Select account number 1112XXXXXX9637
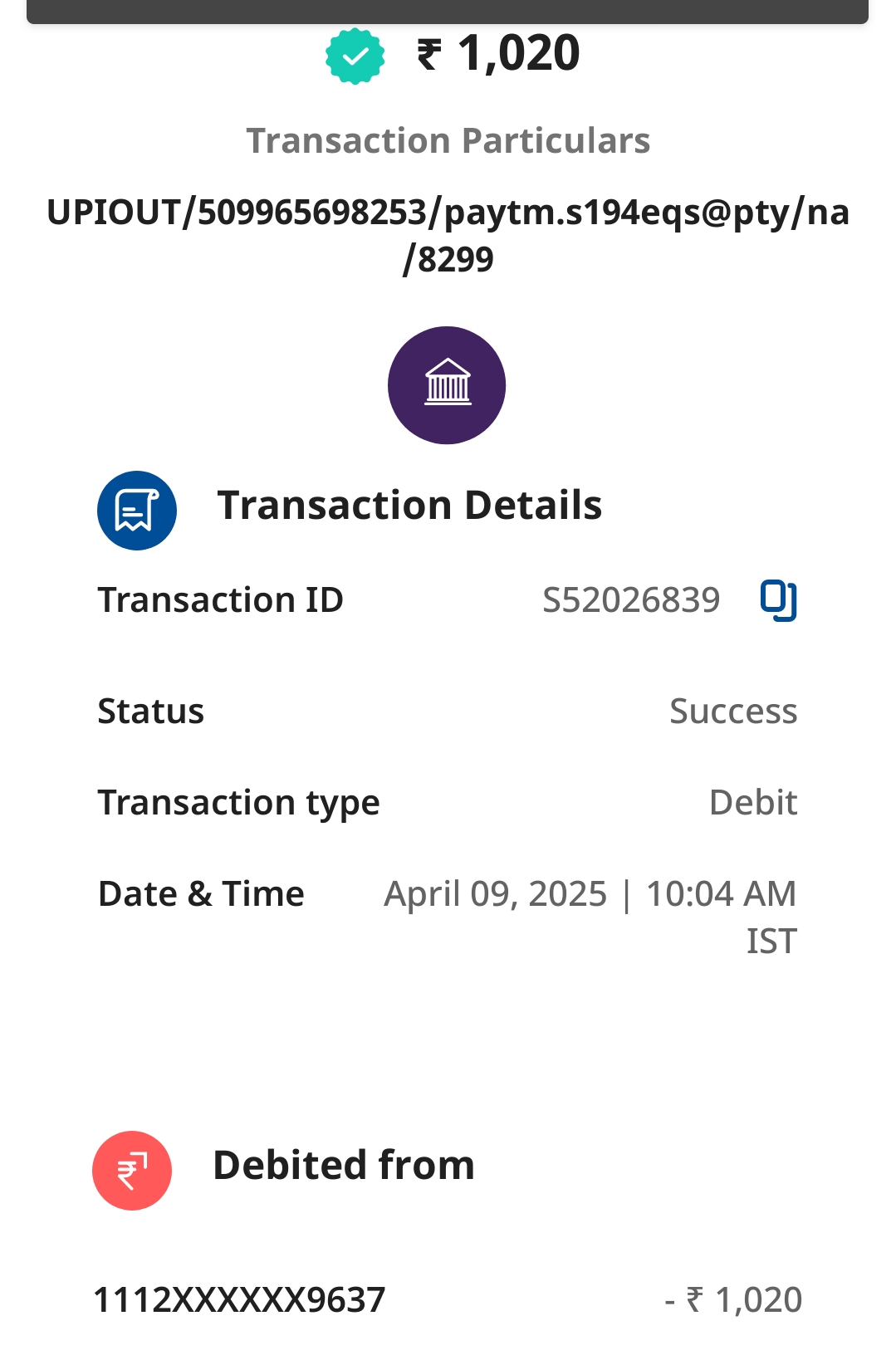 [x=239, y=1300]
